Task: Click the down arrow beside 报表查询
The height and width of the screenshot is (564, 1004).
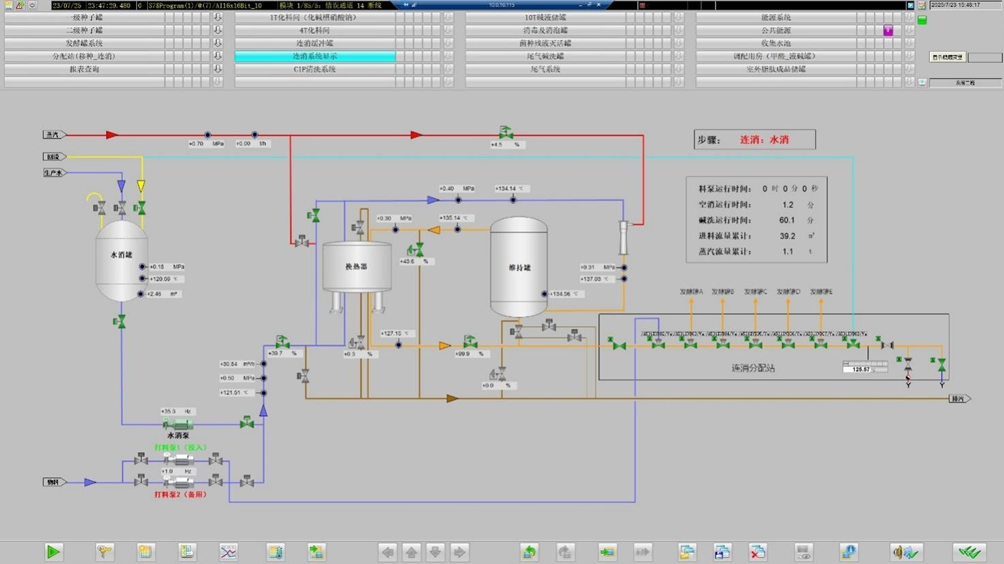Action: click(x=218, y=70)
